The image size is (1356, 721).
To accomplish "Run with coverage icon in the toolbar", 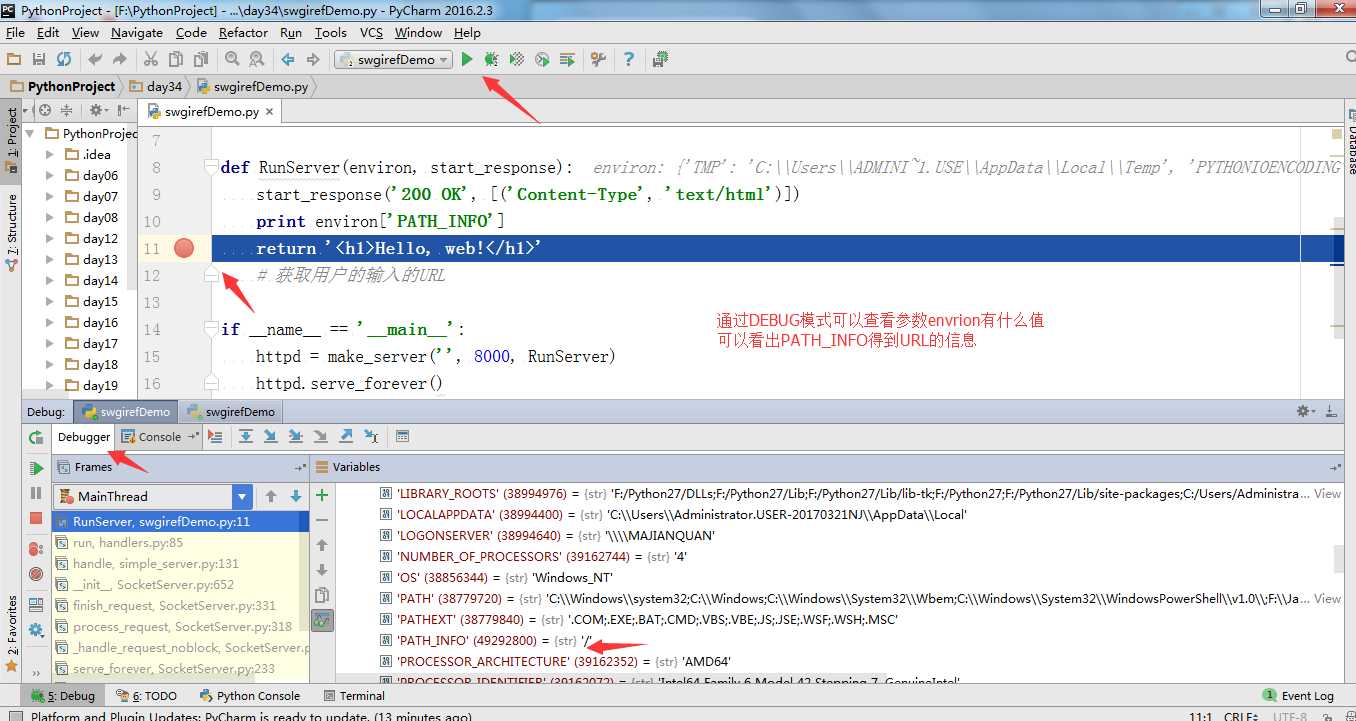I will (517, 60).
